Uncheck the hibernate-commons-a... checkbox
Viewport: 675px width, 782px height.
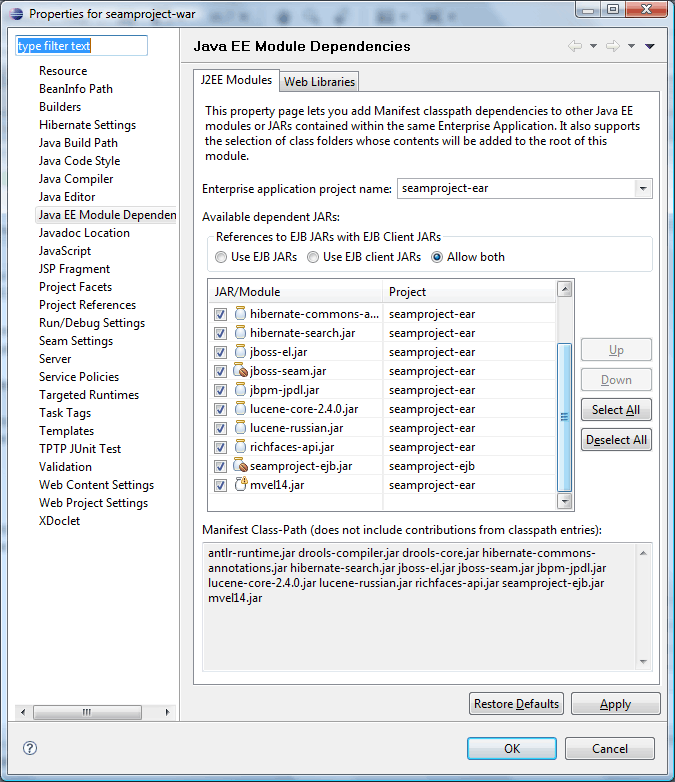pos(220,314)
